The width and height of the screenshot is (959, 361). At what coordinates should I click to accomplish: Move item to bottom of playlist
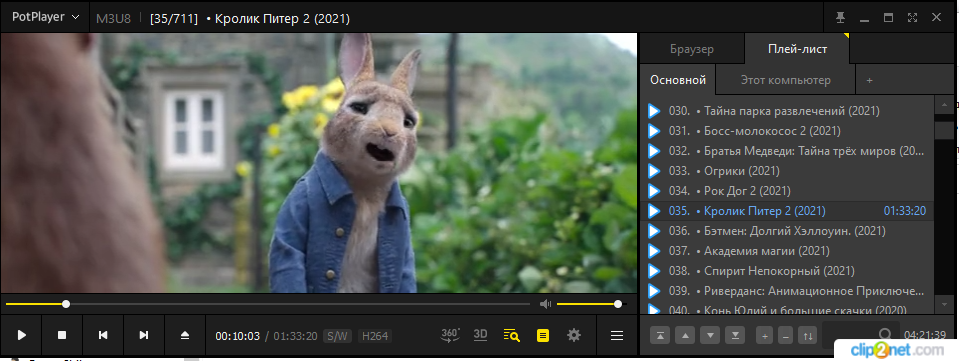[735, 335]
